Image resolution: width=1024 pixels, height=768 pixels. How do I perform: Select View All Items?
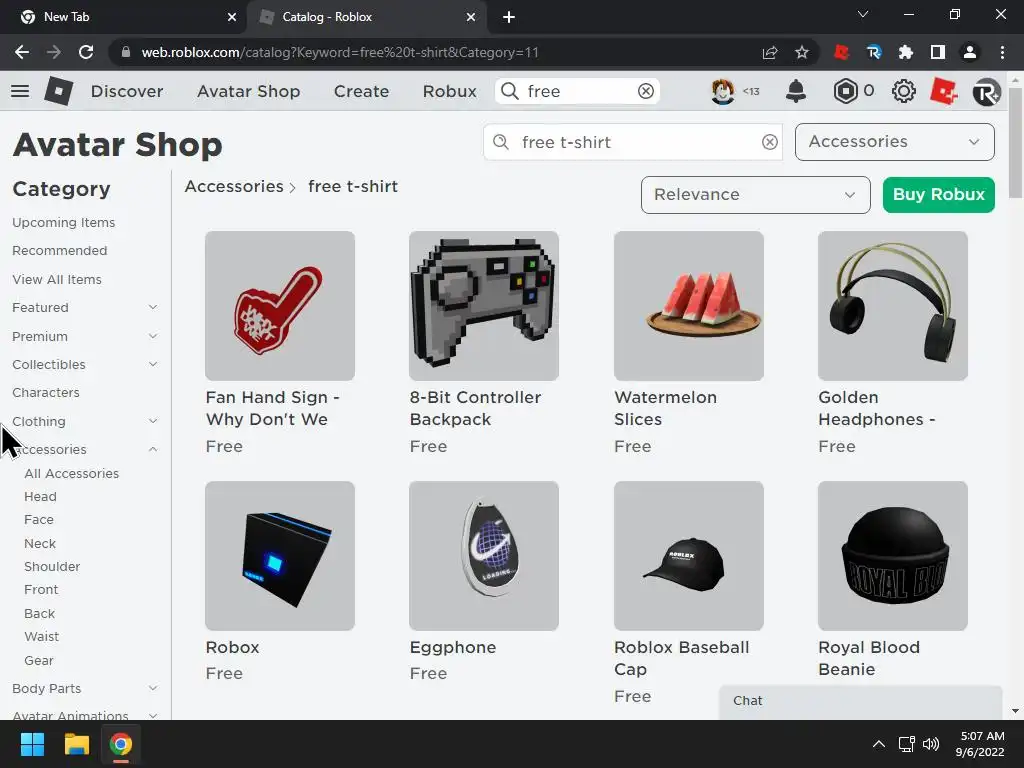click(x=57, y=280)
